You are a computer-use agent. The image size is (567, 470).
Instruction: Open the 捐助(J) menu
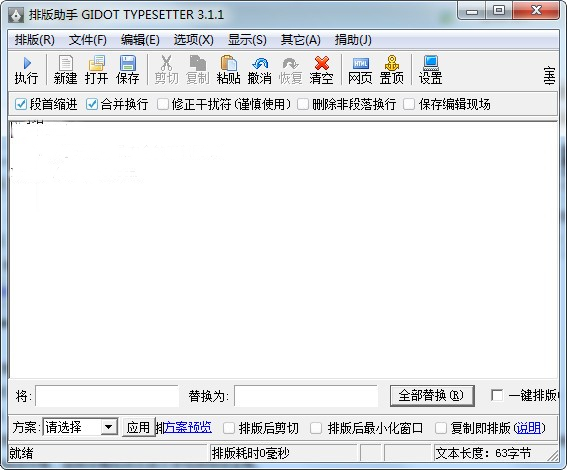tap(353, 40)
